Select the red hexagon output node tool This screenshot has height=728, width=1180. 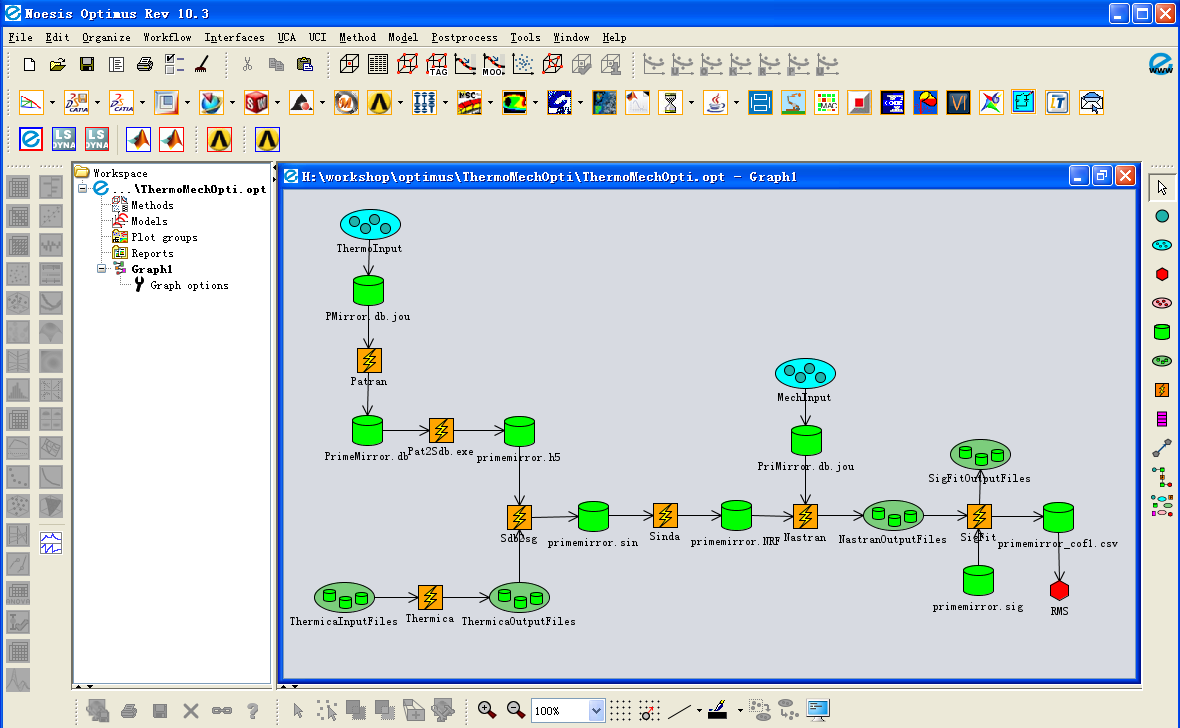click(x=1162, y=274)
